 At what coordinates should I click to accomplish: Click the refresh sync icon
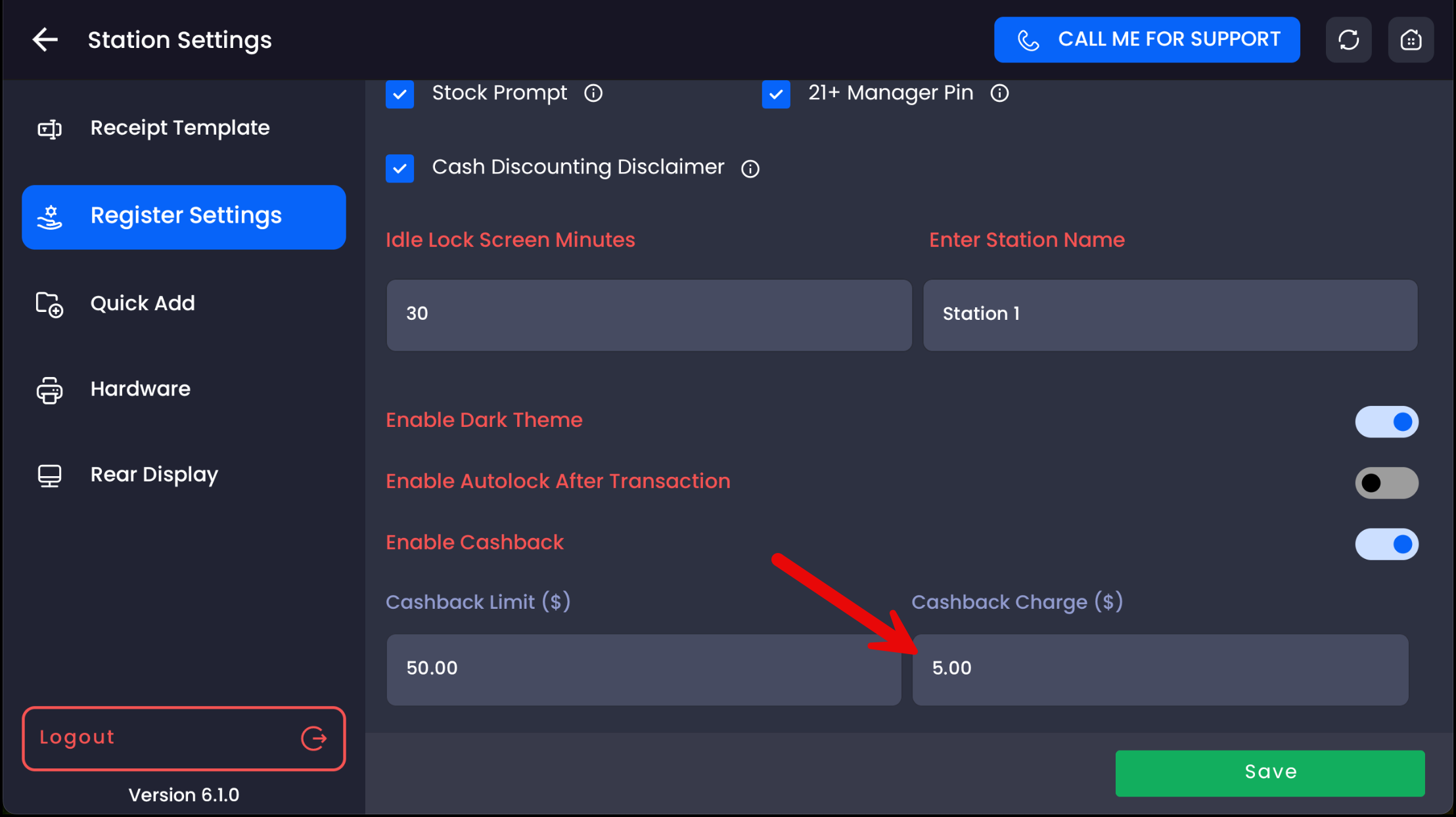coord(1348,40)
